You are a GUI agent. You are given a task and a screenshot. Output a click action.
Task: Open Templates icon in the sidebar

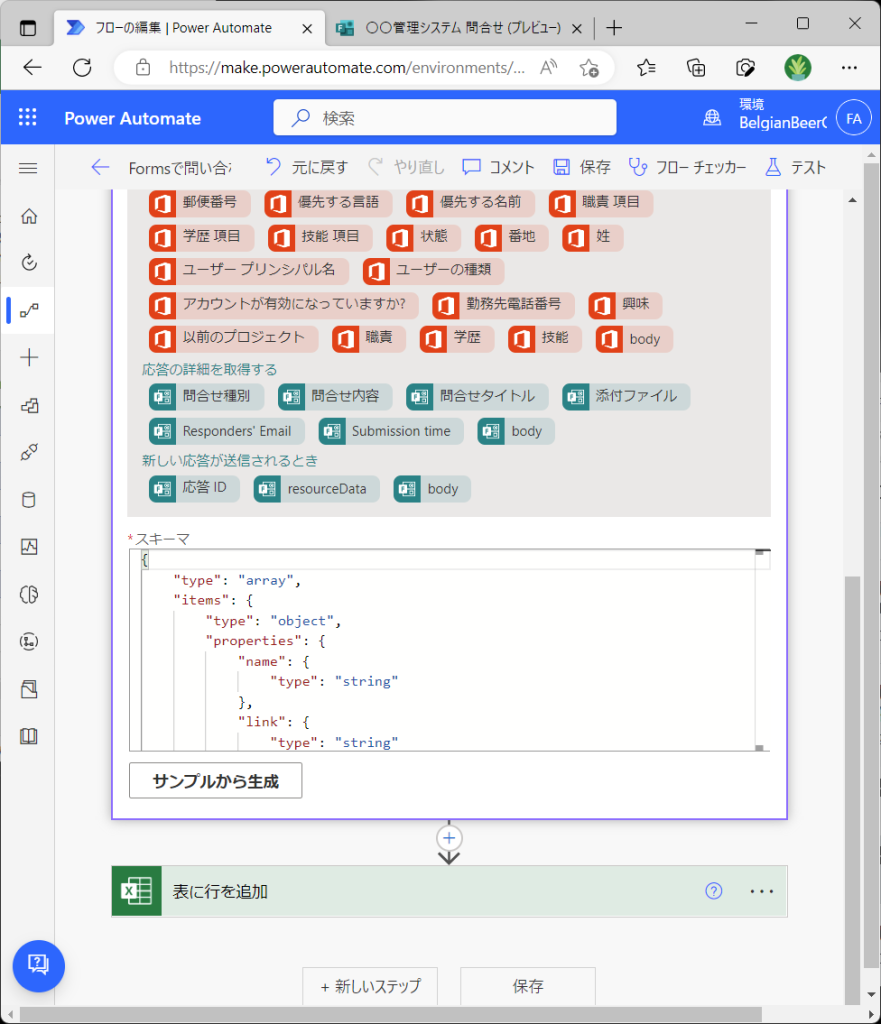[x=29, y=406]
